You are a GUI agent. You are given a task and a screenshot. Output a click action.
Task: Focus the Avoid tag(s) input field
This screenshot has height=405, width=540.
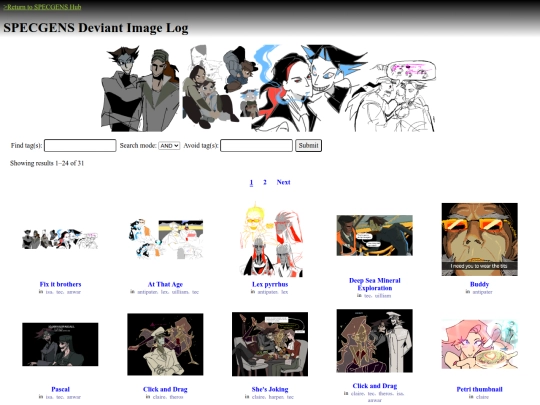point(256,145)
